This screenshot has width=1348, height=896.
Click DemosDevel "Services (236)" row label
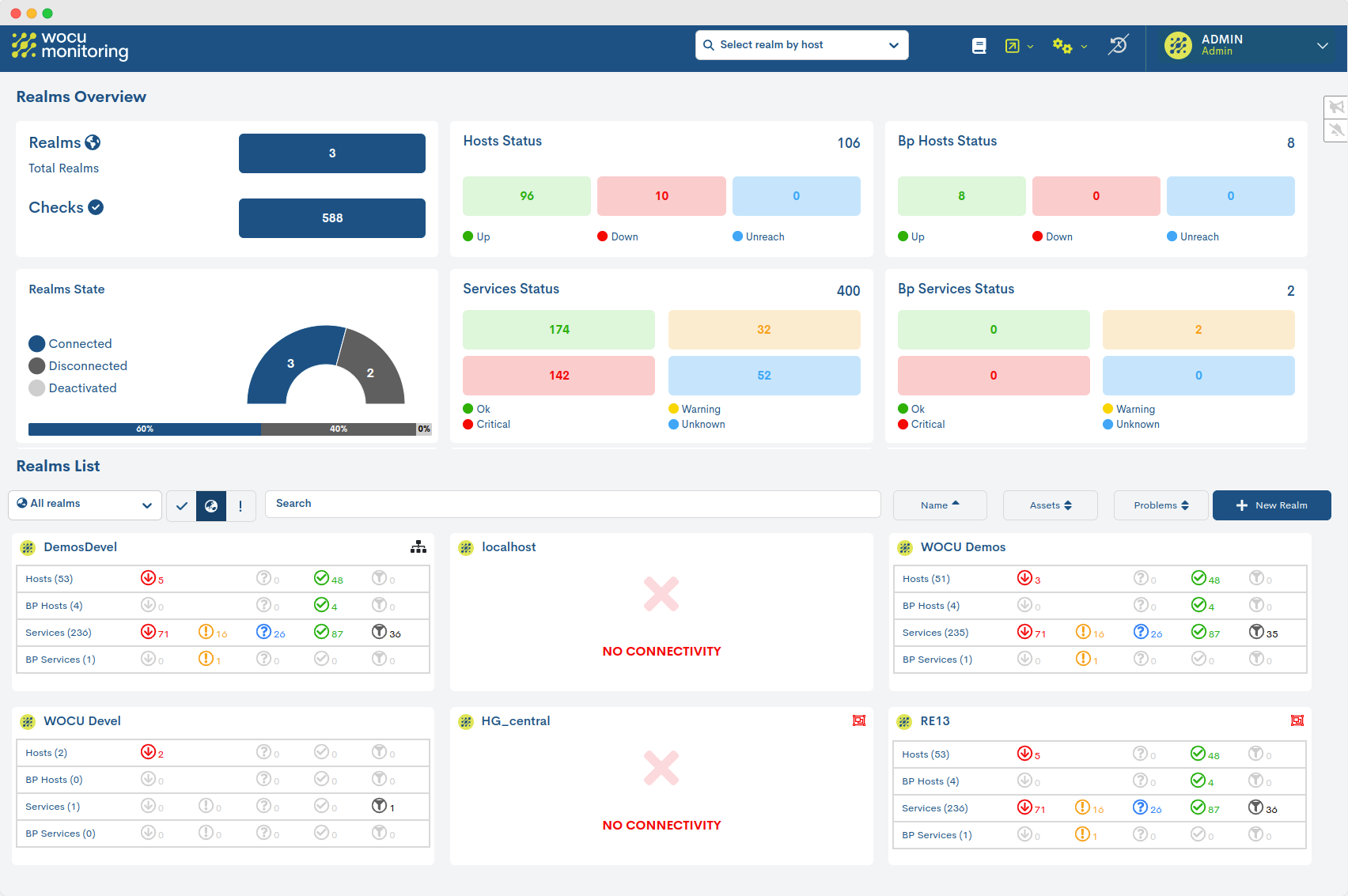(x=59, y=633)
